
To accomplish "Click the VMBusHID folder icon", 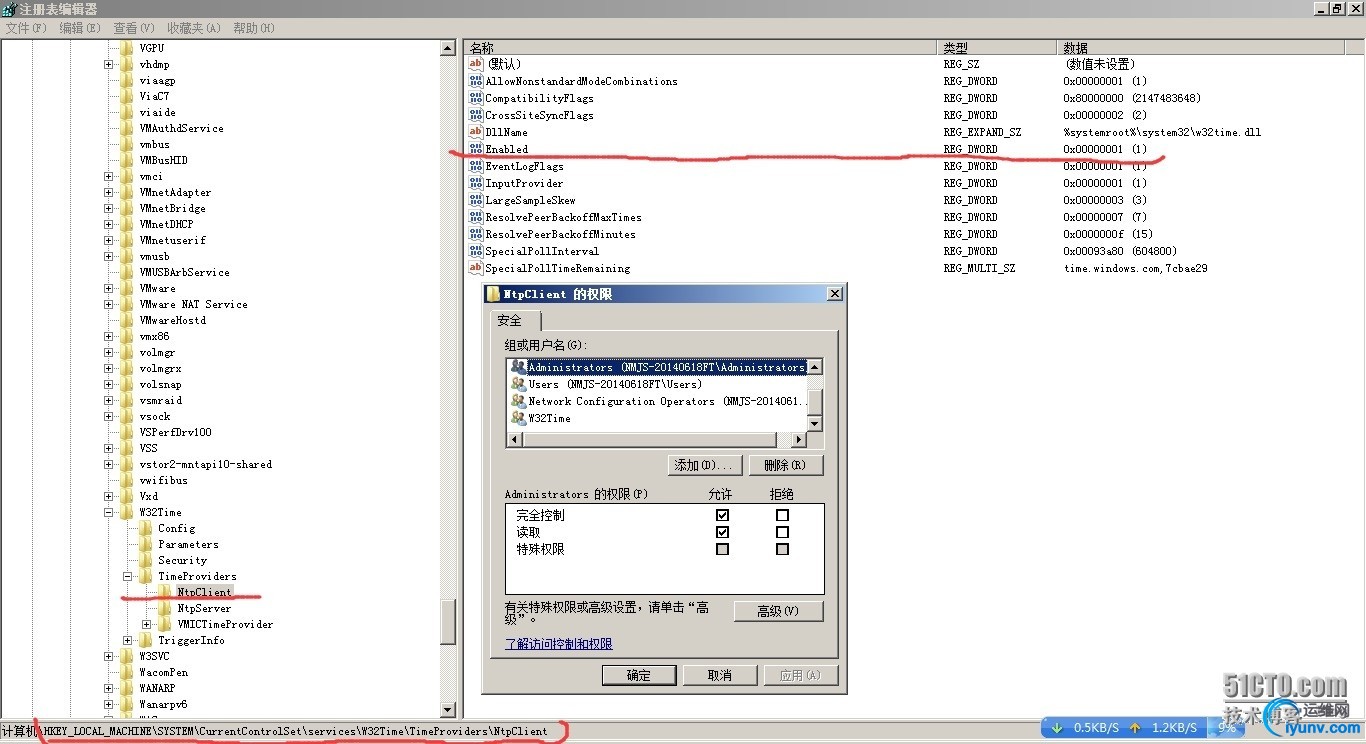I will click(x=126, y=160).
